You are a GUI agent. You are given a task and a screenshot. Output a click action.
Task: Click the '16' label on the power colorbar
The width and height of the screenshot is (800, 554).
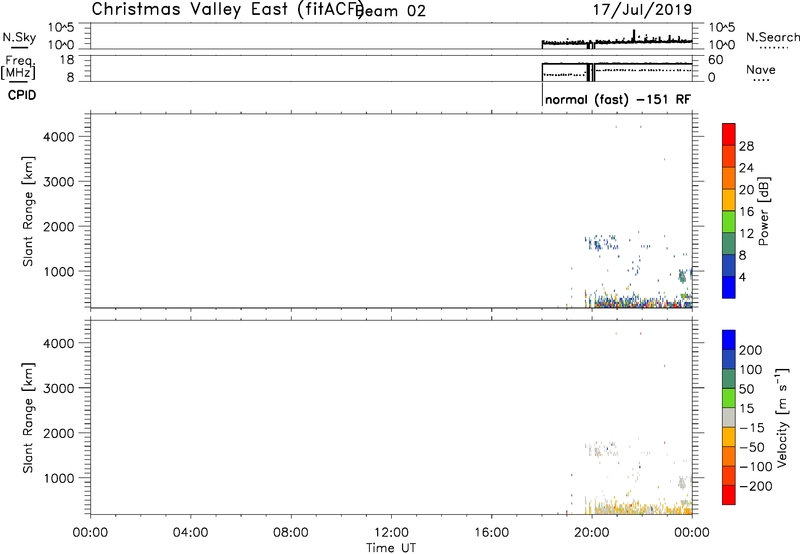tap(746, 212)
